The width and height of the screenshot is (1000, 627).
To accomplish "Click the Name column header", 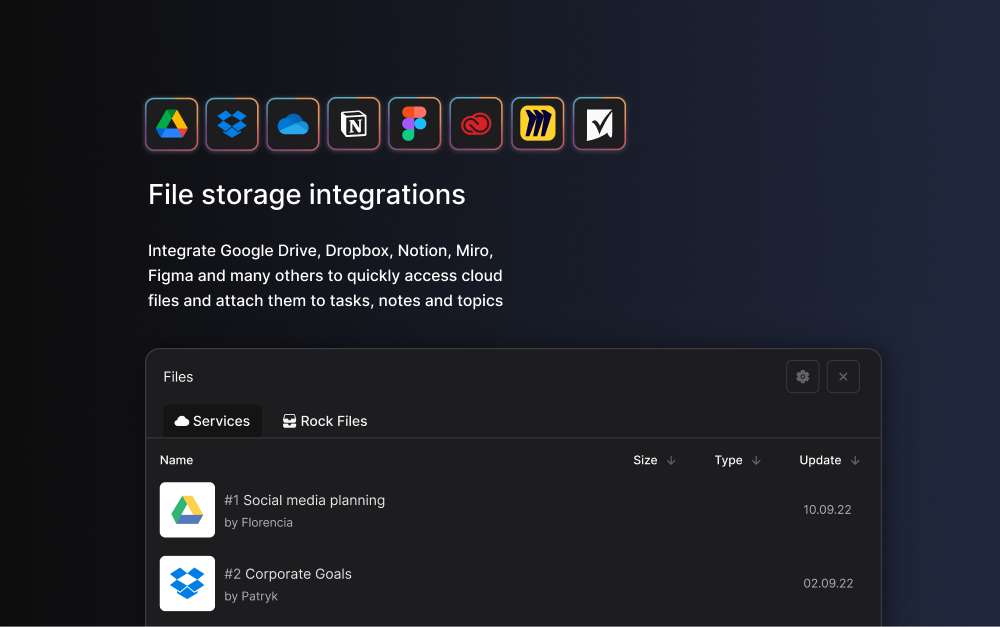I will pyautogui.click(x=176, y=460).
